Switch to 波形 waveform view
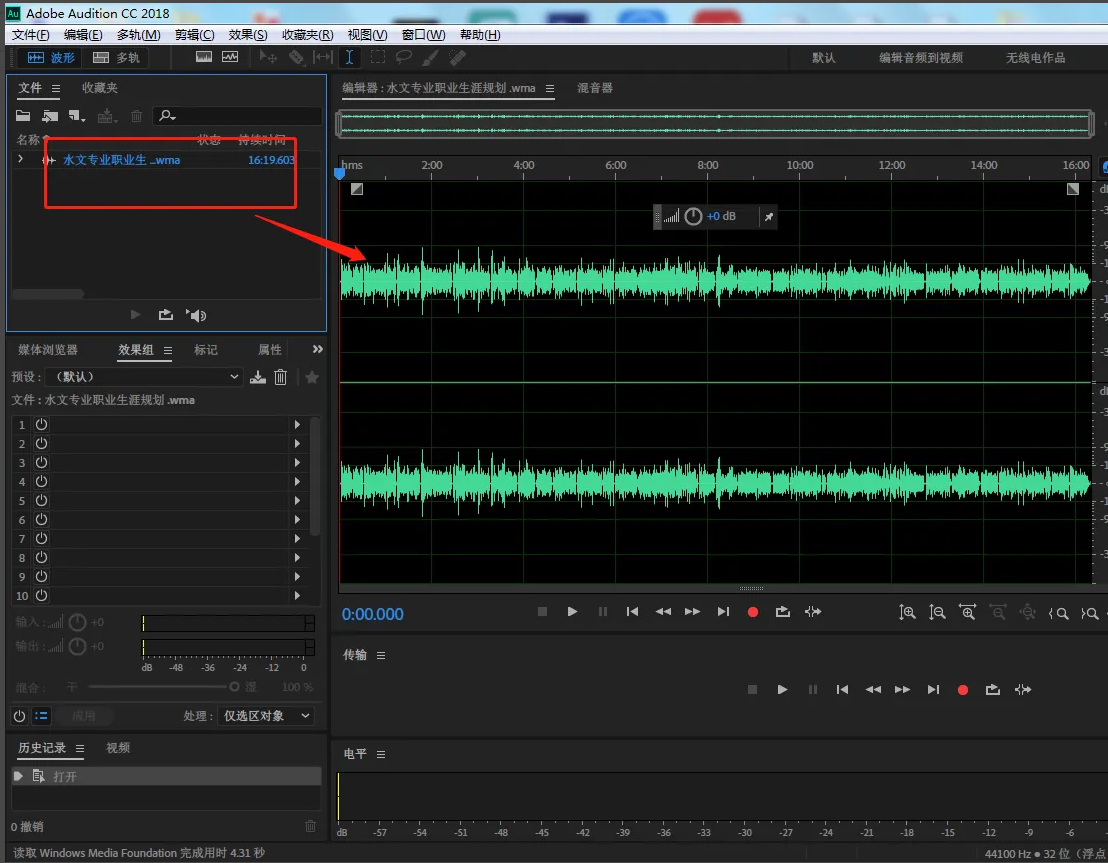Screen dimensions: 1108x863 tap(51, 58)
